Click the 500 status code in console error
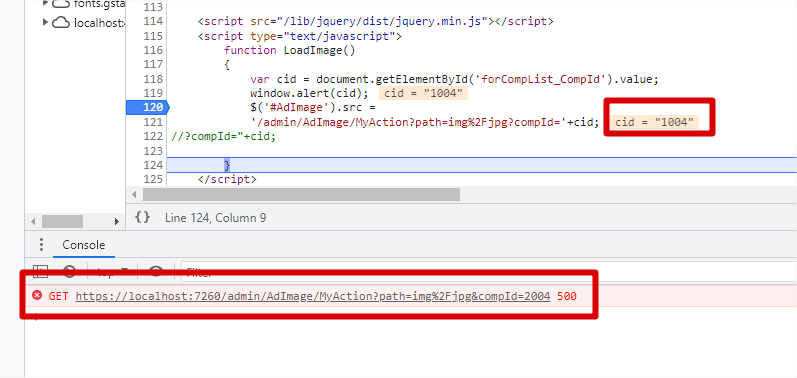The image size is (797, 378). pyautogui.click(x=567, y=296)
